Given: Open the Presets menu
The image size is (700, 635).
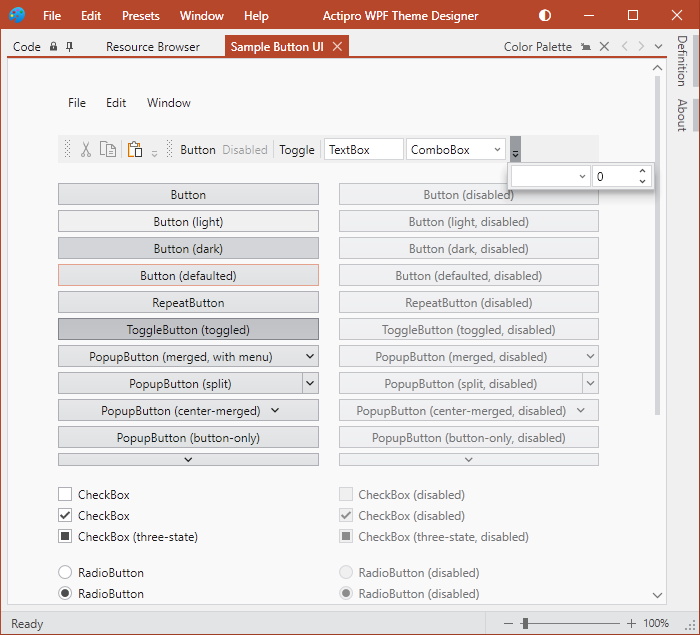Looking at the screenshot, I should click(141, 16).
